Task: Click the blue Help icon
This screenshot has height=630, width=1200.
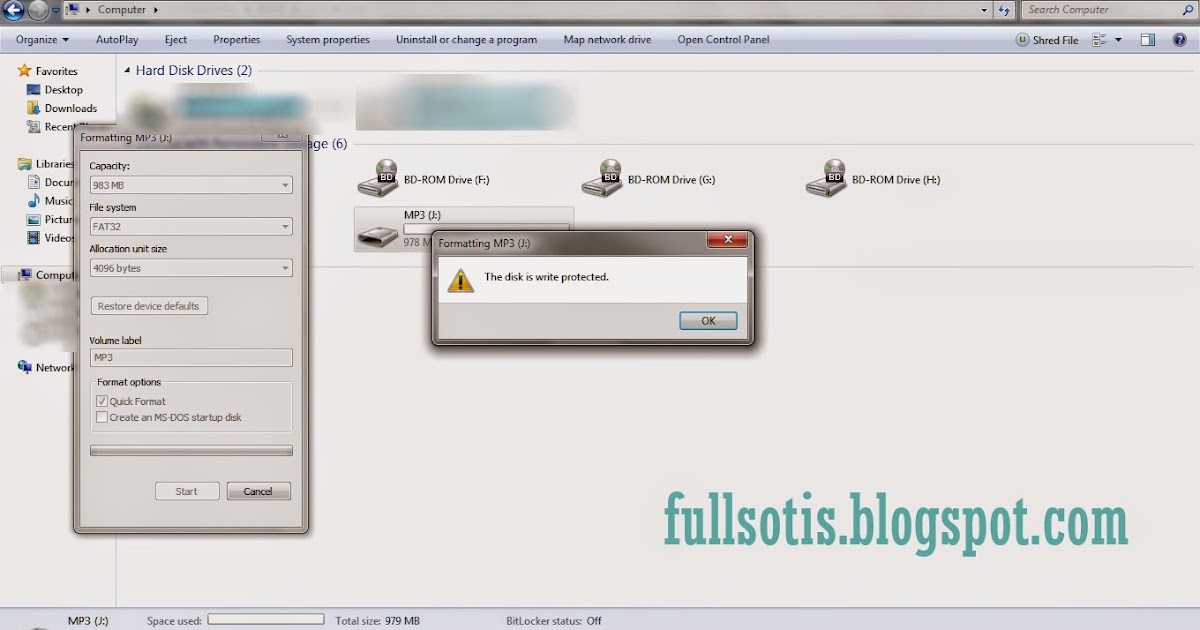Action: point(1180,40)
